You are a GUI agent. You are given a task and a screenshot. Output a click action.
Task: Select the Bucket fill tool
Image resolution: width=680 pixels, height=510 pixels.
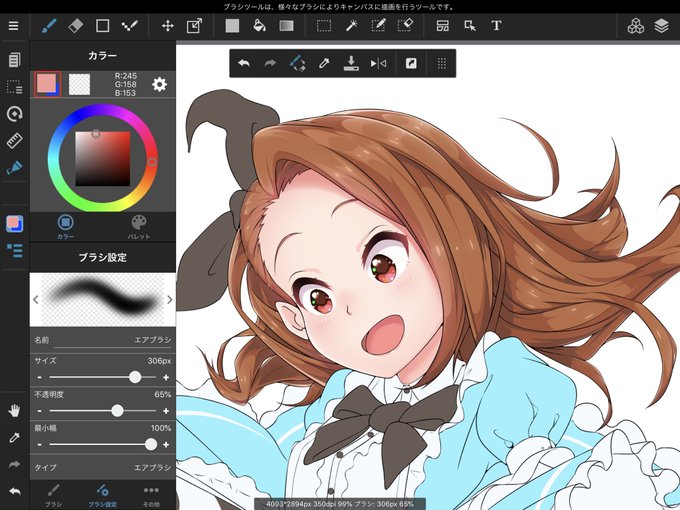(x=259, y=26)
